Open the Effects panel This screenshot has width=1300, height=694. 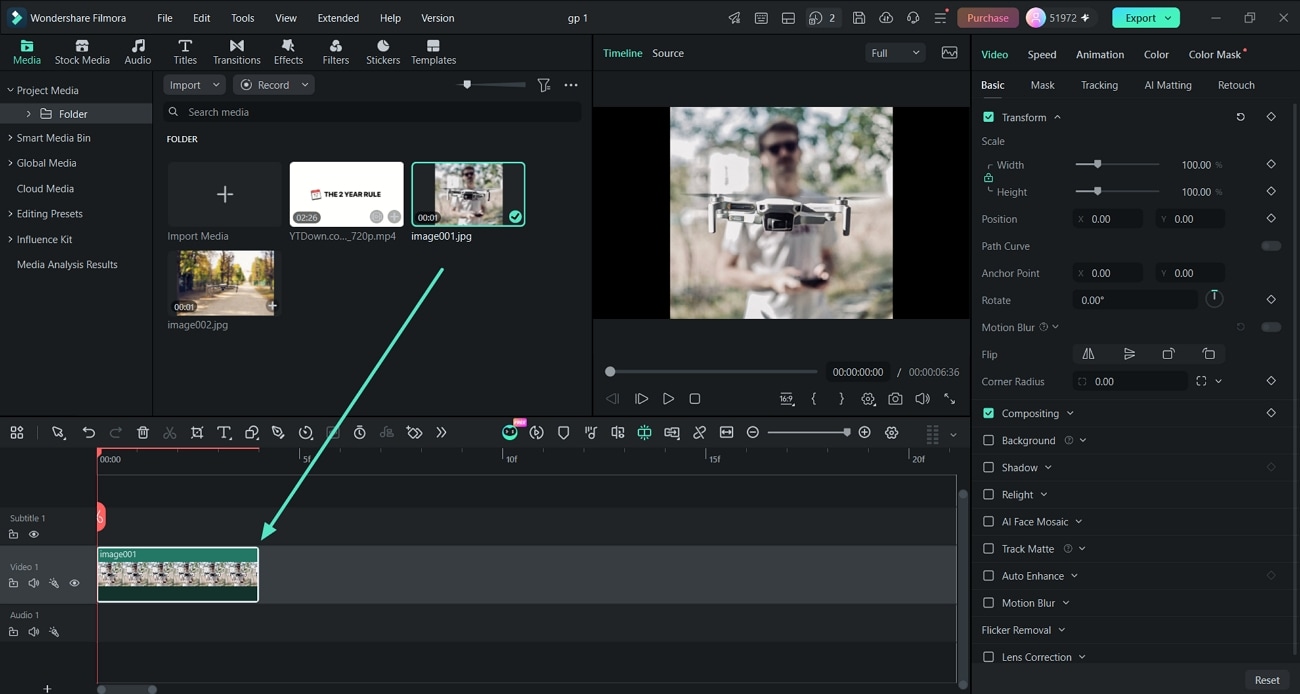(x=288, y=52)
